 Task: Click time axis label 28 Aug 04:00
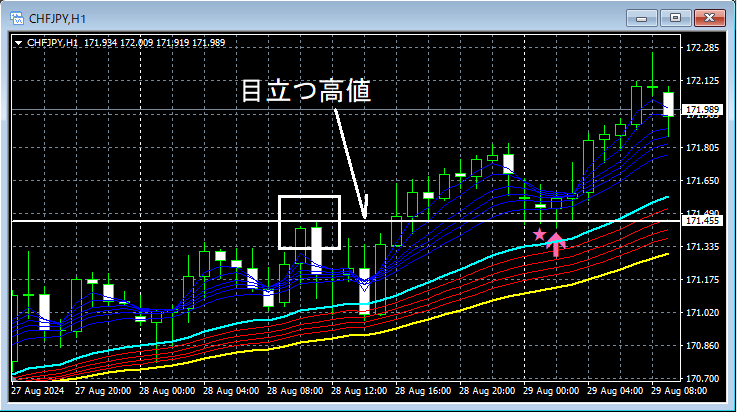point(231,391)
